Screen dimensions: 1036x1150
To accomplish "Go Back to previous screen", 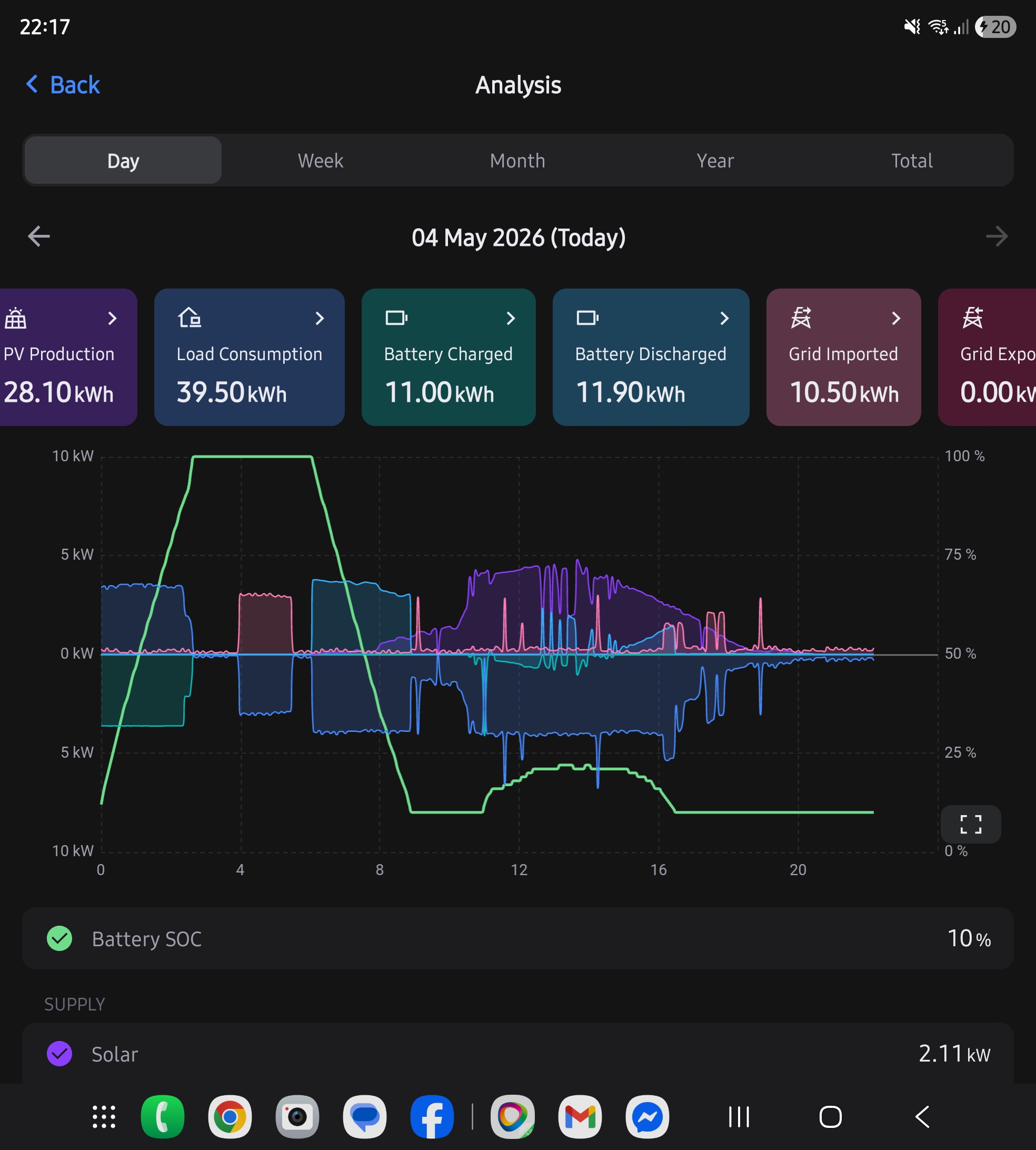I will tap(63, 85).
